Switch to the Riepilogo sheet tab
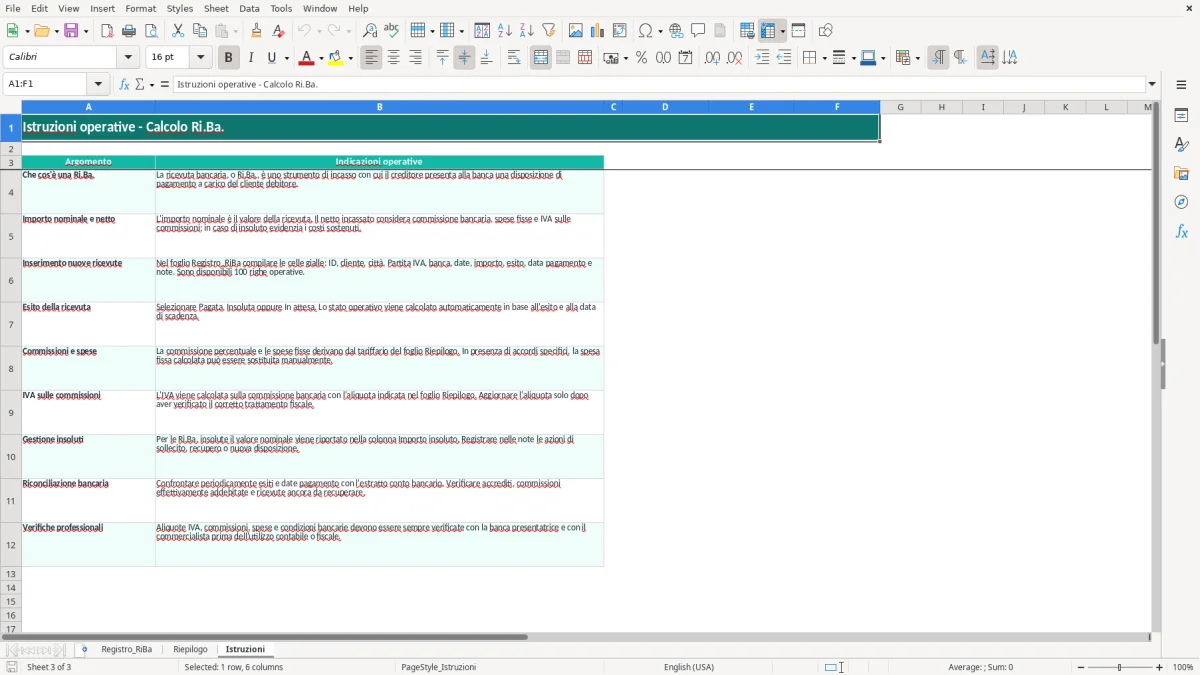The image size is (1200, 675). (191, 649)
